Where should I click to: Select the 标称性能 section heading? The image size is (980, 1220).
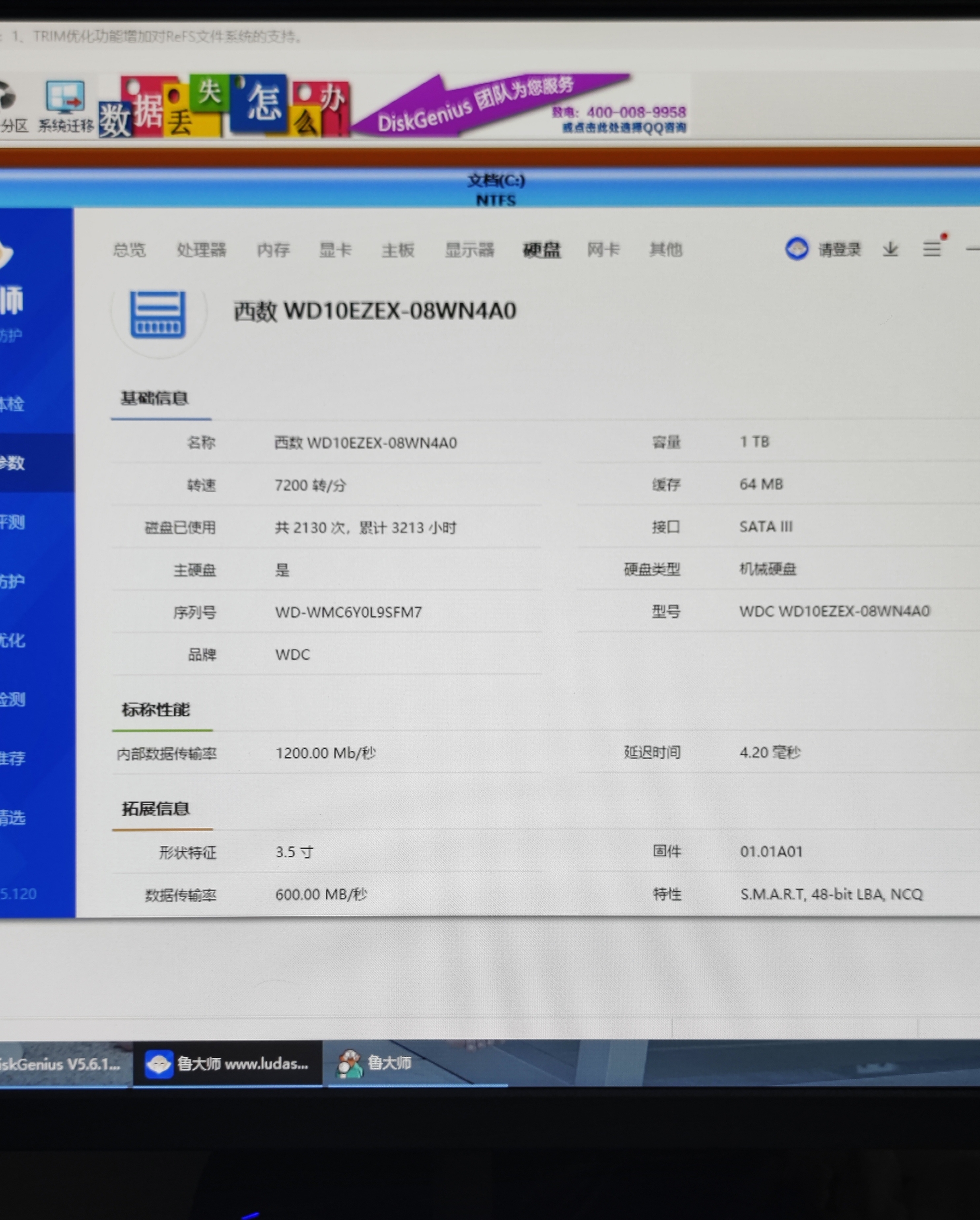[156, 710]
